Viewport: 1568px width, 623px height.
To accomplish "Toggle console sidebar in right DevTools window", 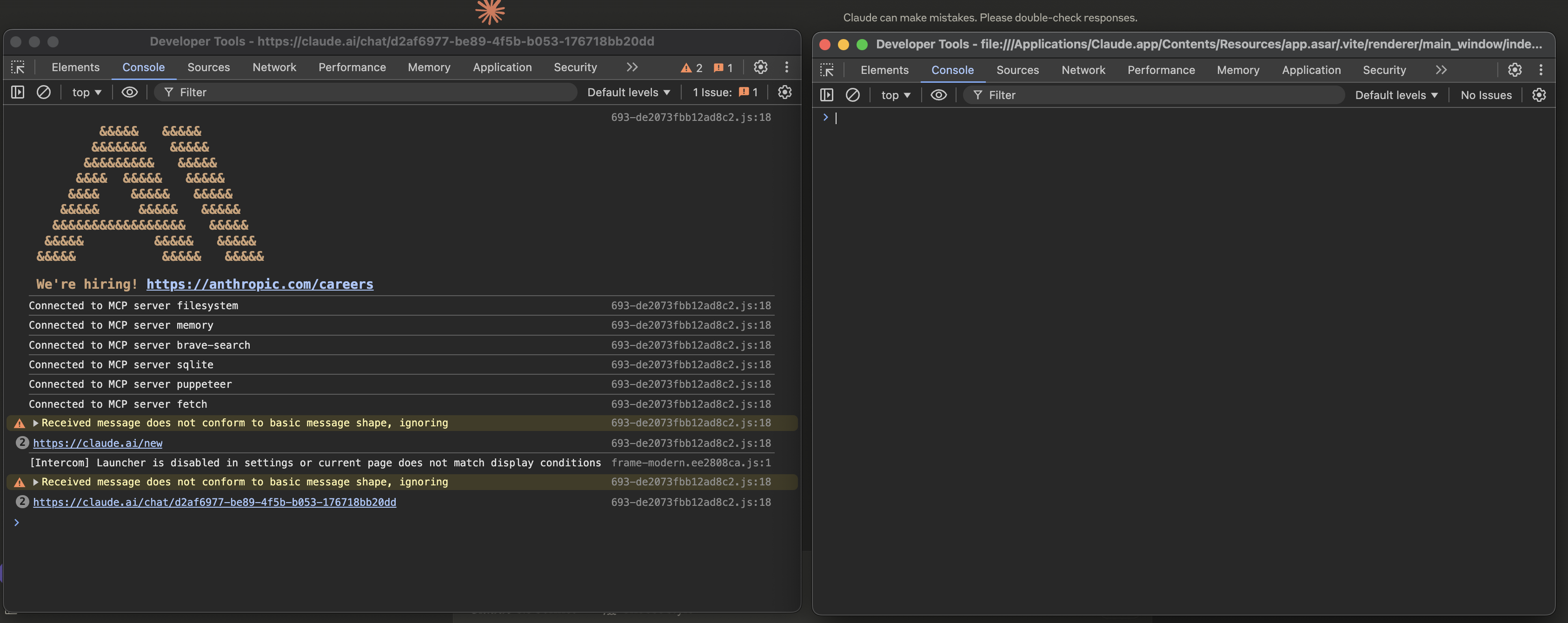I will click(827, 95).
